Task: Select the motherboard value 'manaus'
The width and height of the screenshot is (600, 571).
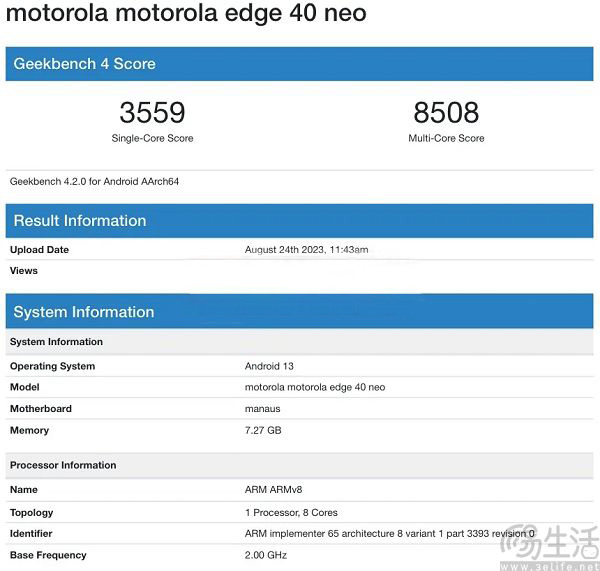Action: point(262,409)
